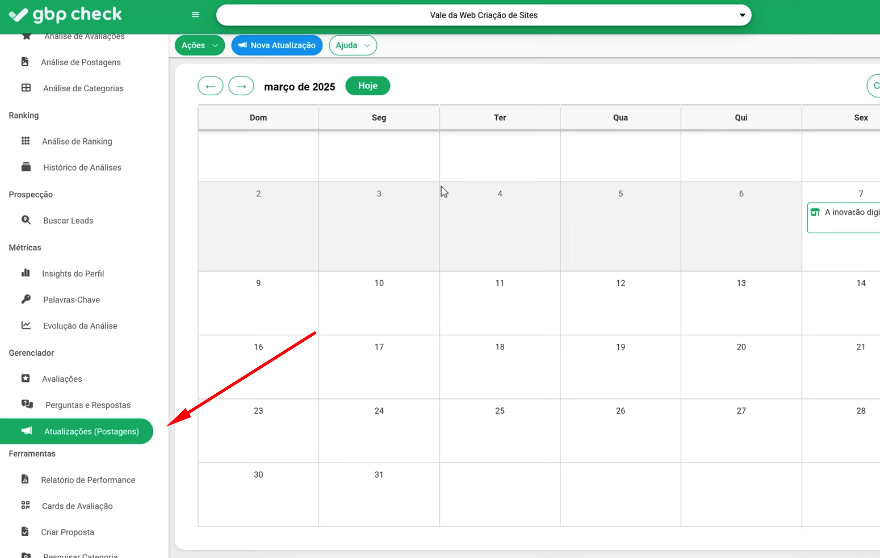Open Criar Proposta menu item
This screenshot has width=880, height=558.
pos(67,532)
